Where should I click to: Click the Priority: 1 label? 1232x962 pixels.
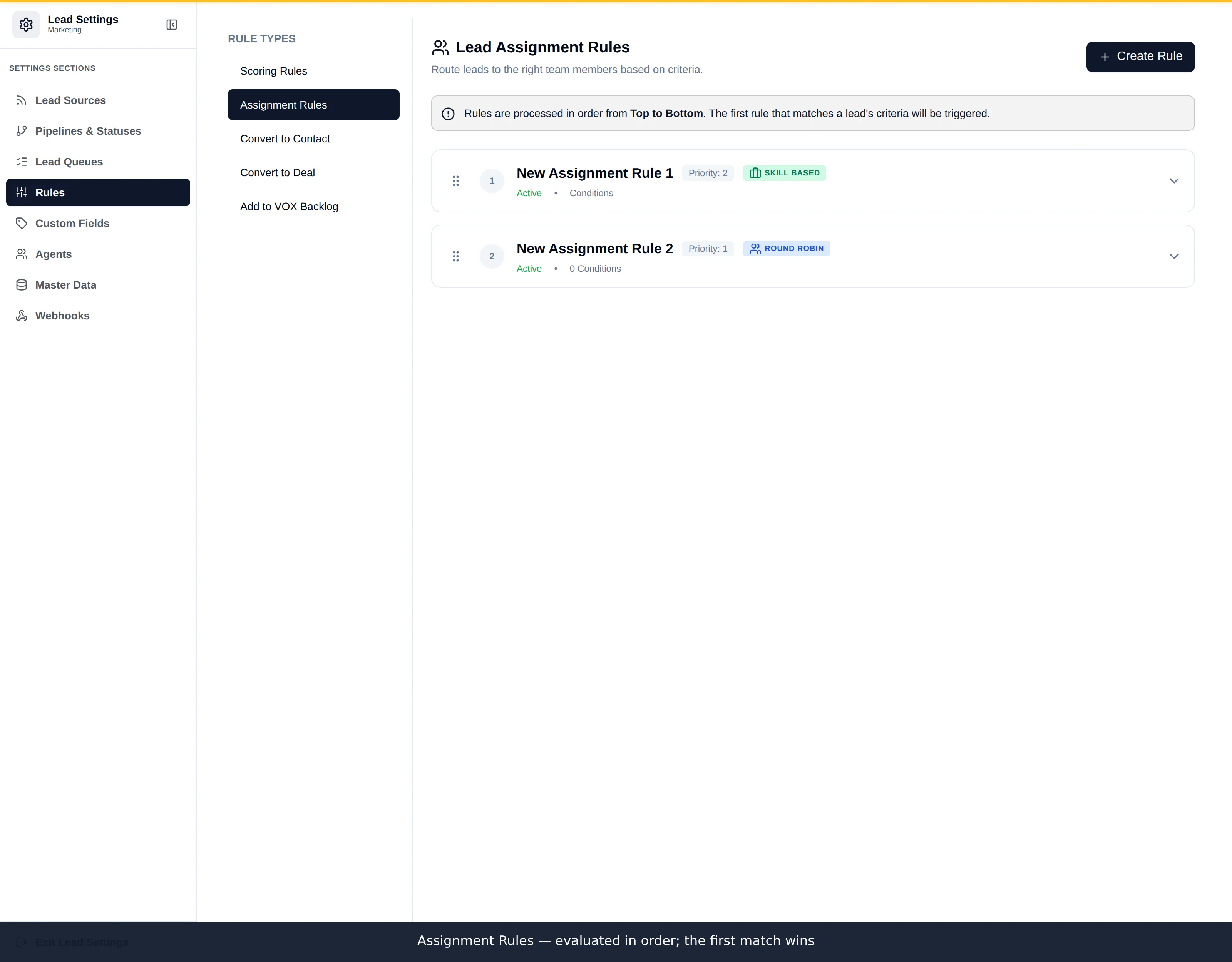(708, 249)
